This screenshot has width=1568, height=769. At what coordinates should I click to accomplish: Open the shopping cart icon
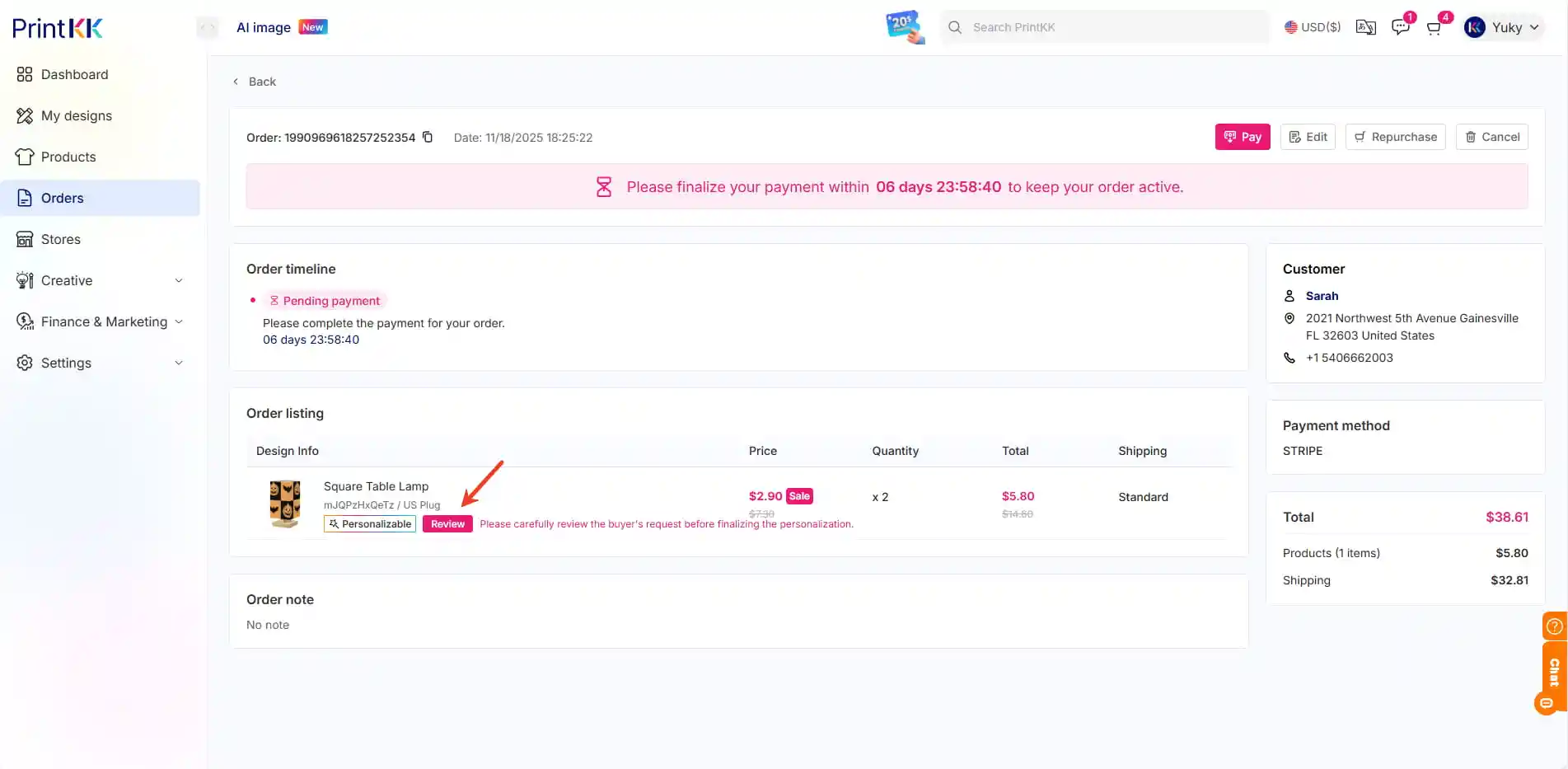[1434, 26]
